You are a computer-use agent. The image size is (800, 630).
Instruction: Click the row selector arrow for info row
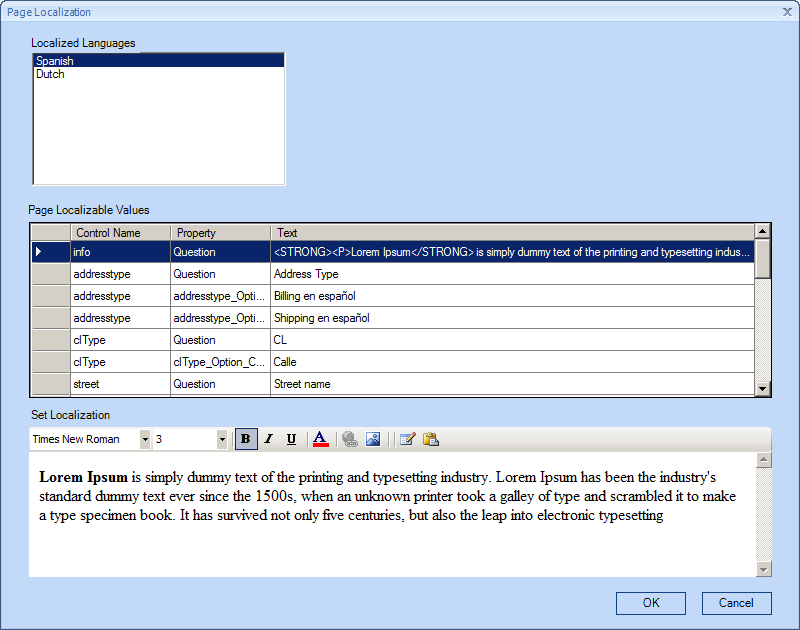(51, 252)
